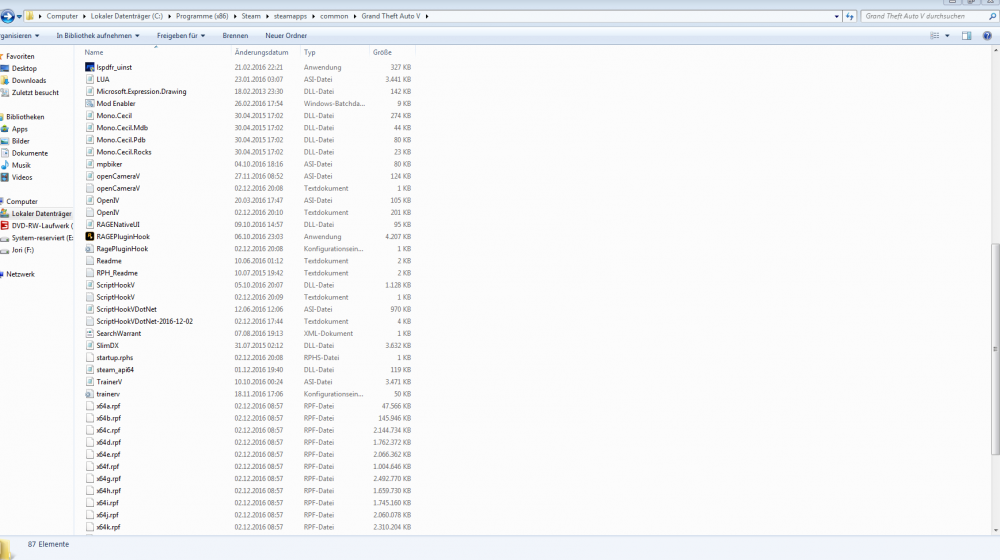
Task: Open the Dokumente library
Action: point(29,153)
